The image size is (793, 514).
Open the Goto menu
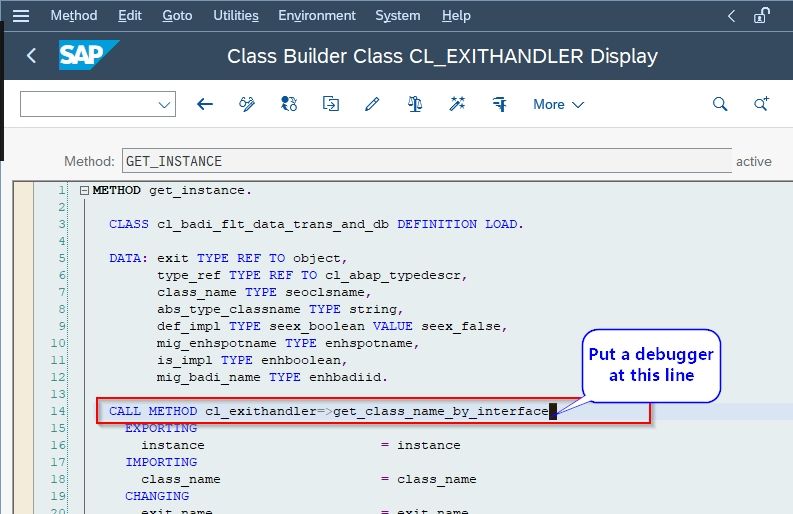tap(177, 16)
